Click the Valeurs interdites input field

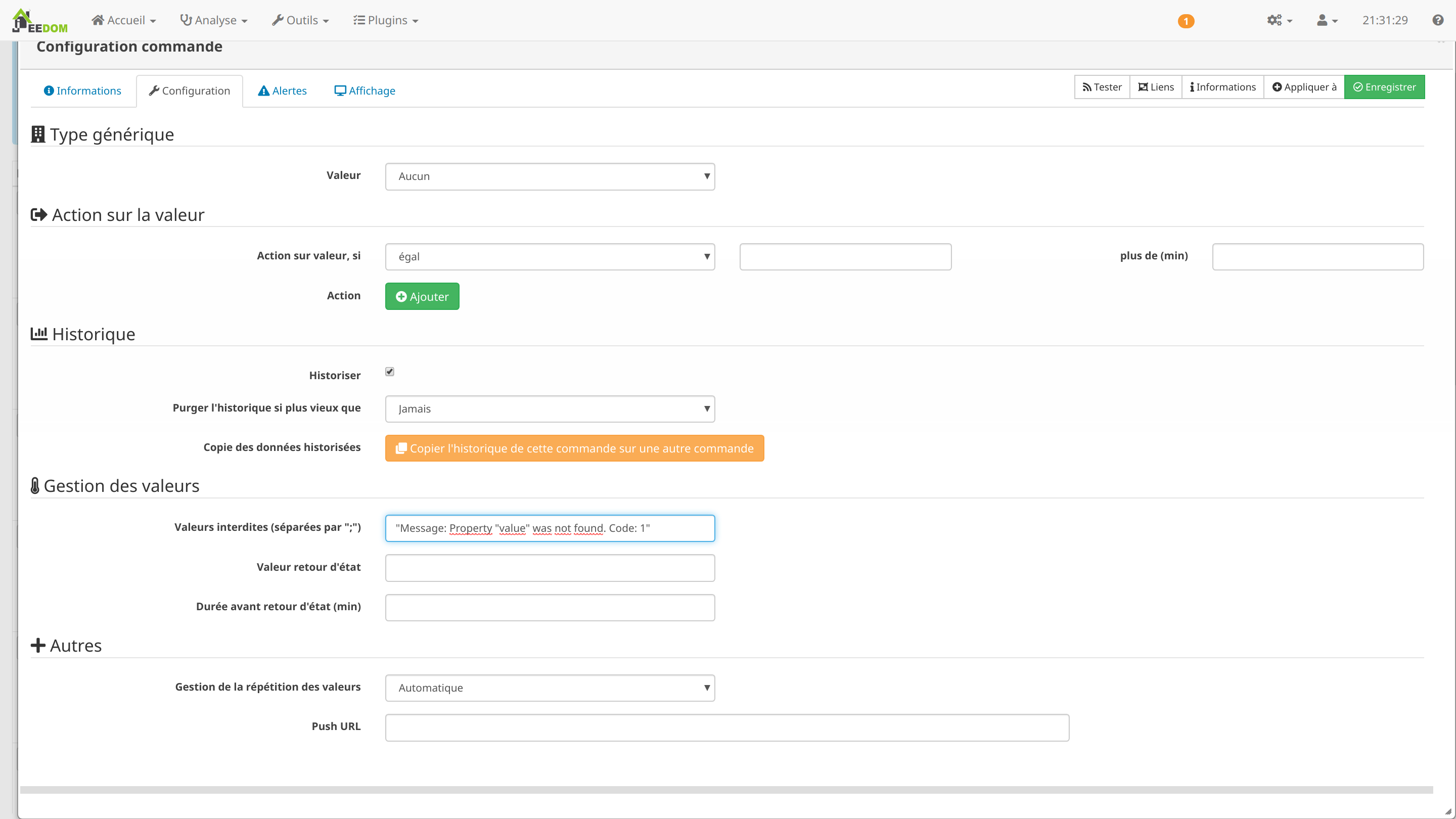[550, 527]
